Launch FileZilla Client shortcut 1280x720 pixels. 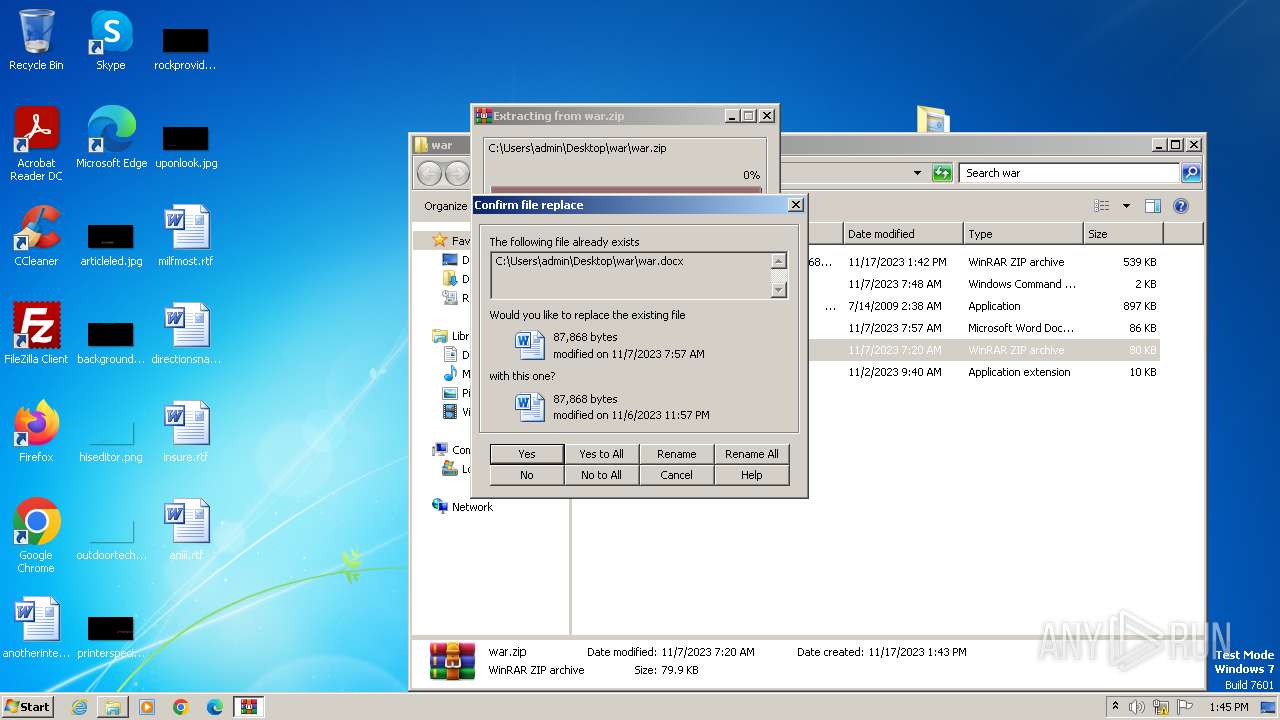(x=36, y=334)
